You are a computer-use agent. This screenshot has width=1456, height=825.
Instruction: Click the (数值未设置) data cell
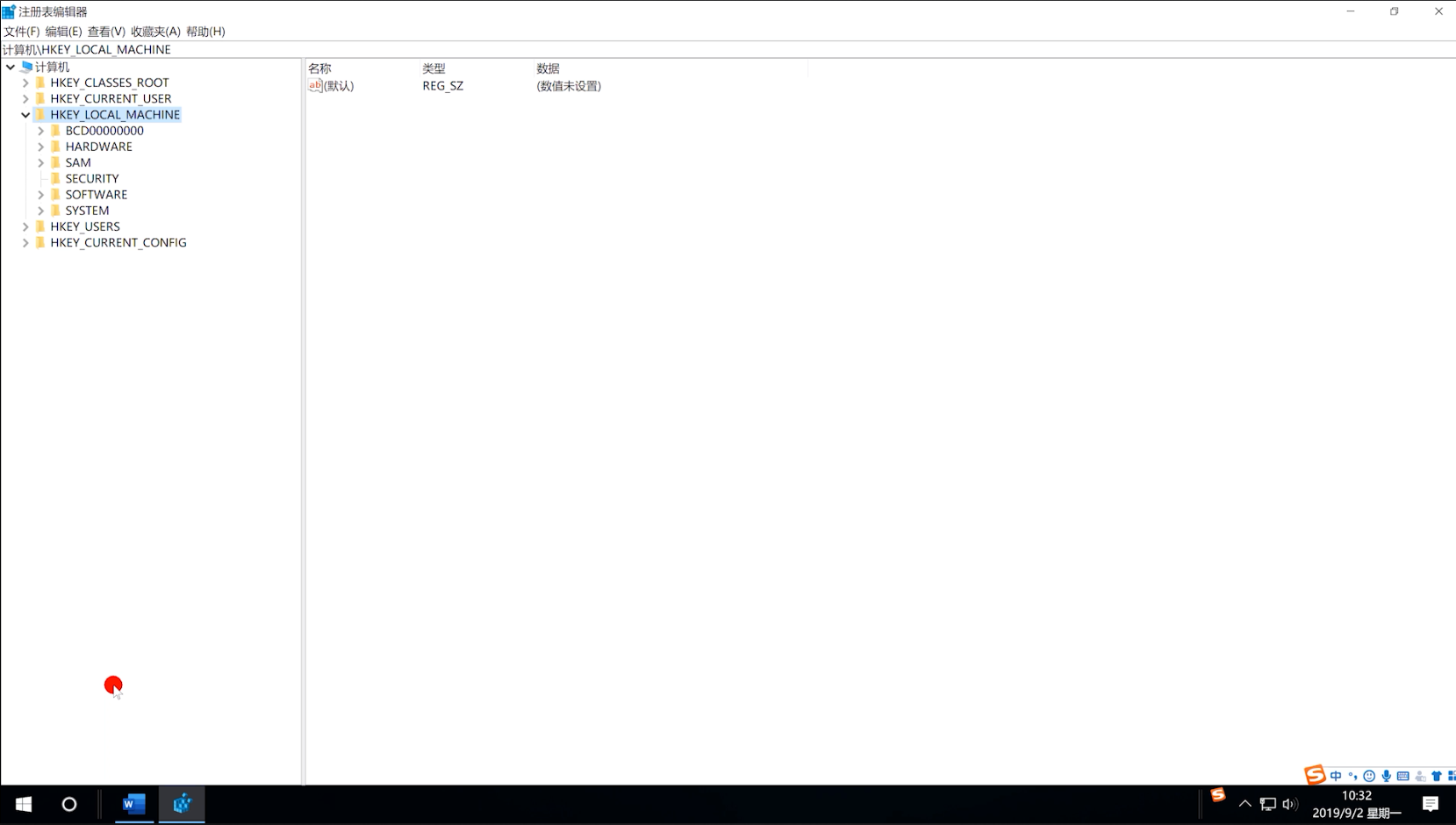pos(569,86)
